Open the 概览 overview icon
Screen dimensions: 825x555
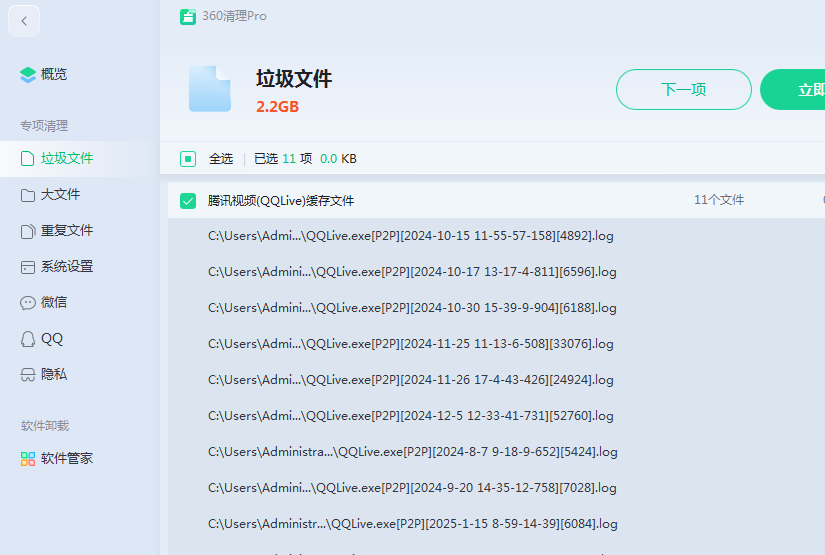28,74
